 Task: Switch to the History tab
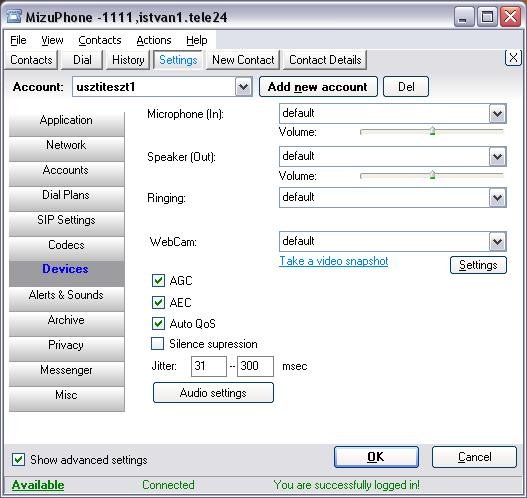[128, 60]
